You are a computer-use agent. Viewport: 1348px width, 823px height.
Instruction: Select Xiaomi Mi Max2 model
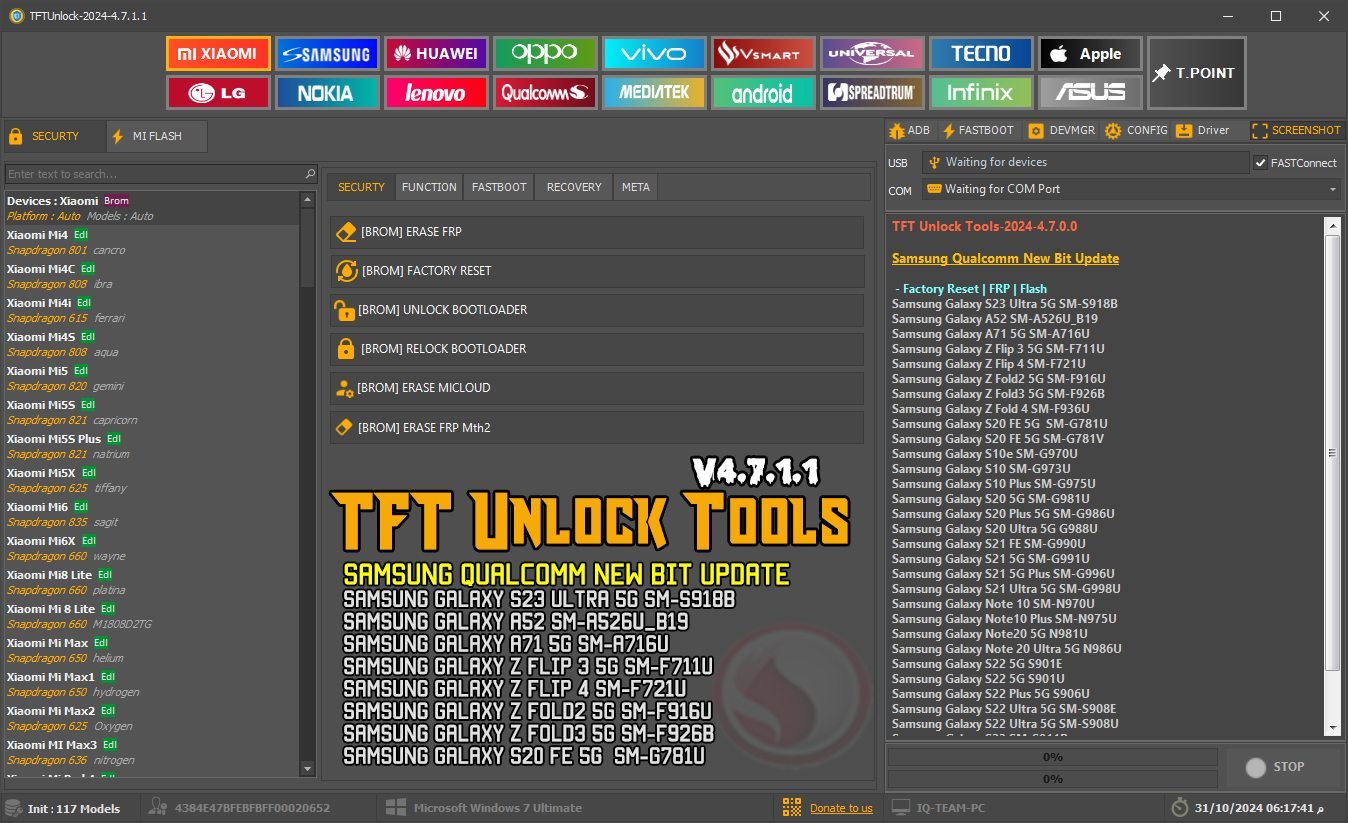[152, 718]
